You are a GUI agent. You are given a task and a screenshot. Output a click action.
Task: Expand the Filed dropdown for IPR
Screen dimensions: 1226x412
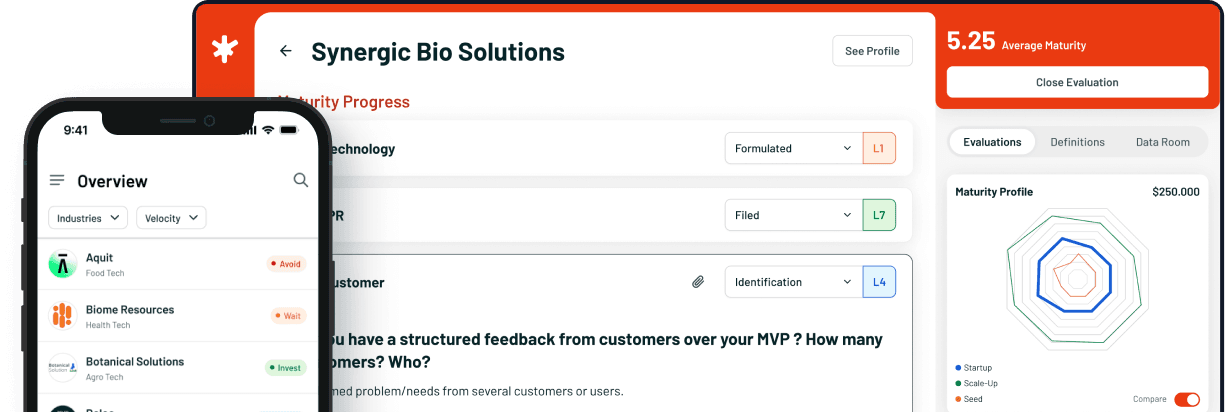point(793,215)
